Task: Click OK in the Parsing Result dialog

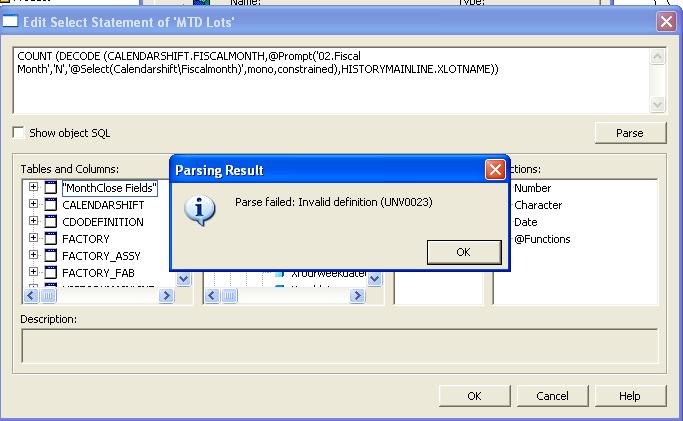Action: tap(462, 252)
